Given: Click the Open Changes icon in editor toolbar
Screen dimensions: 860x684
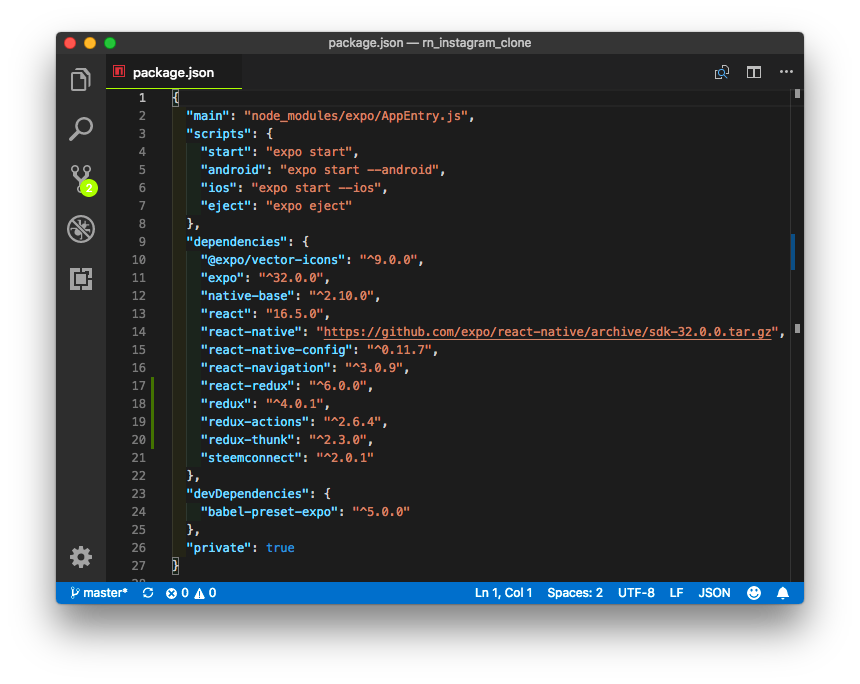Looking at the screenshot, I should [722, 72].
